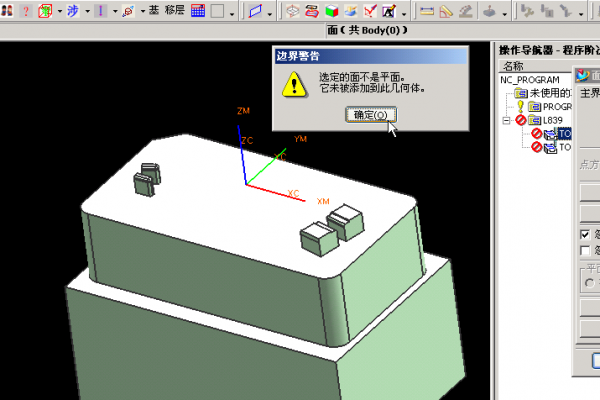This screenshot has height=400, width=600.
Task: Open dropdown after the pencil-frame icon
Action: point(404,14)
